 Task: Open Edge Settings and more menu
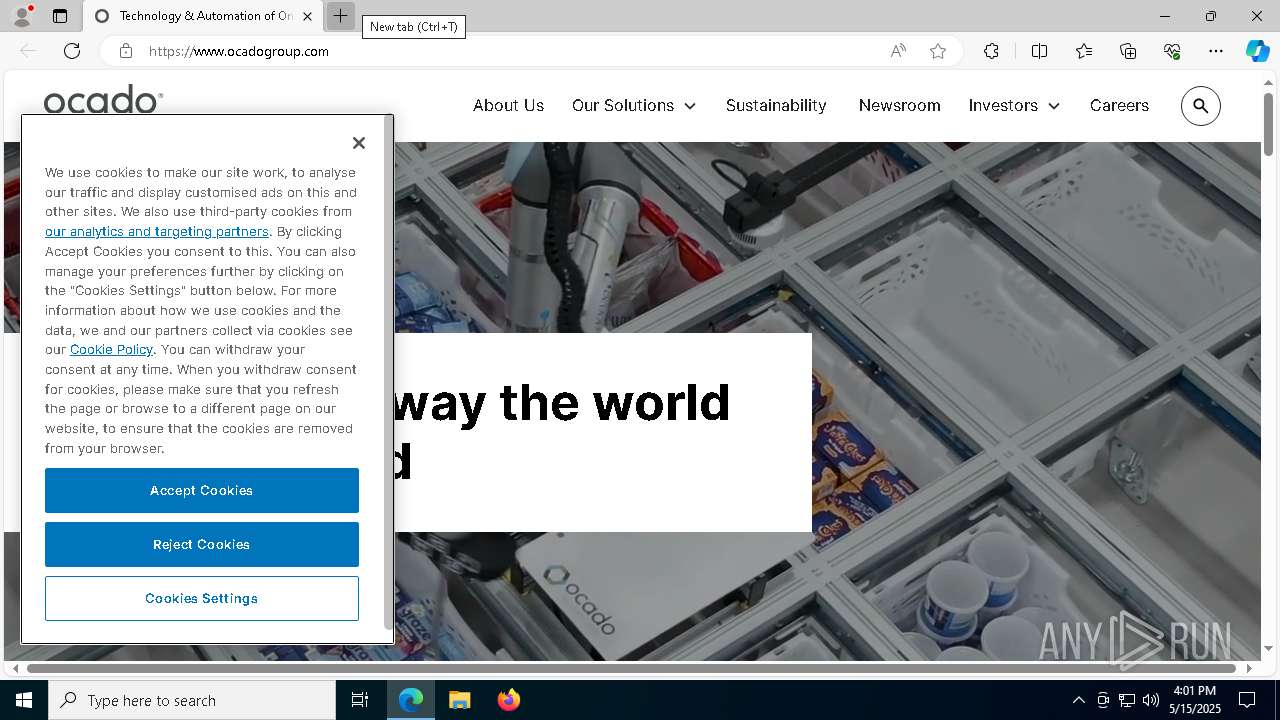click(1216, 51)
